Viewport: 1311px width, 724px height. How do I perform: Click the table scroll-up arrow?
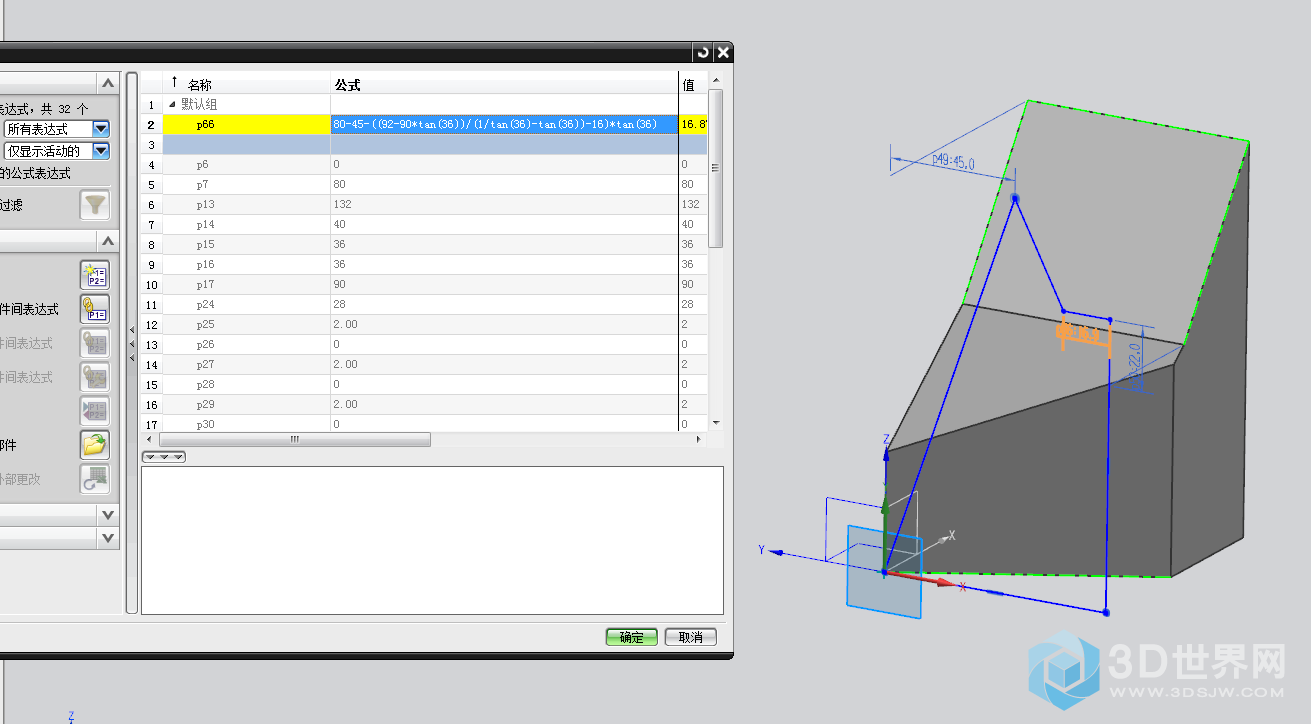coord(715,80)
